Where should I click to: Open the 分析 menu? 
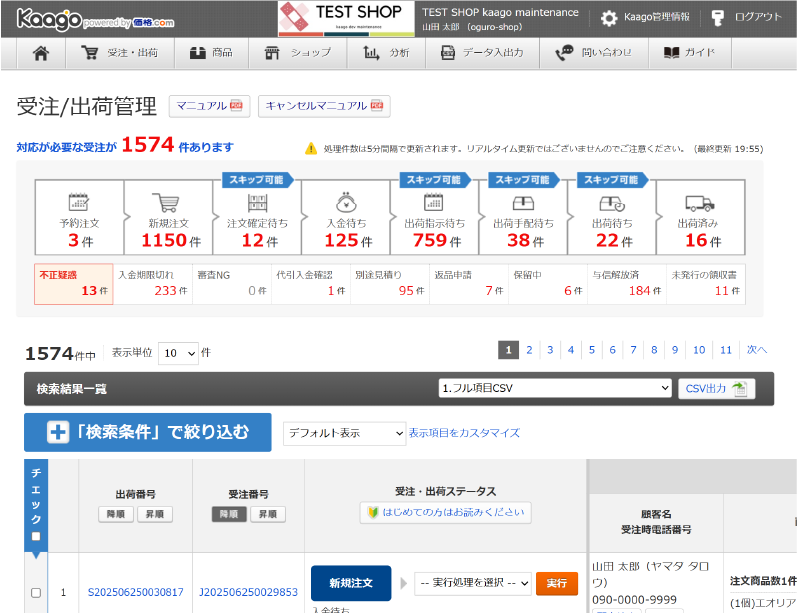tap(386, 53)
